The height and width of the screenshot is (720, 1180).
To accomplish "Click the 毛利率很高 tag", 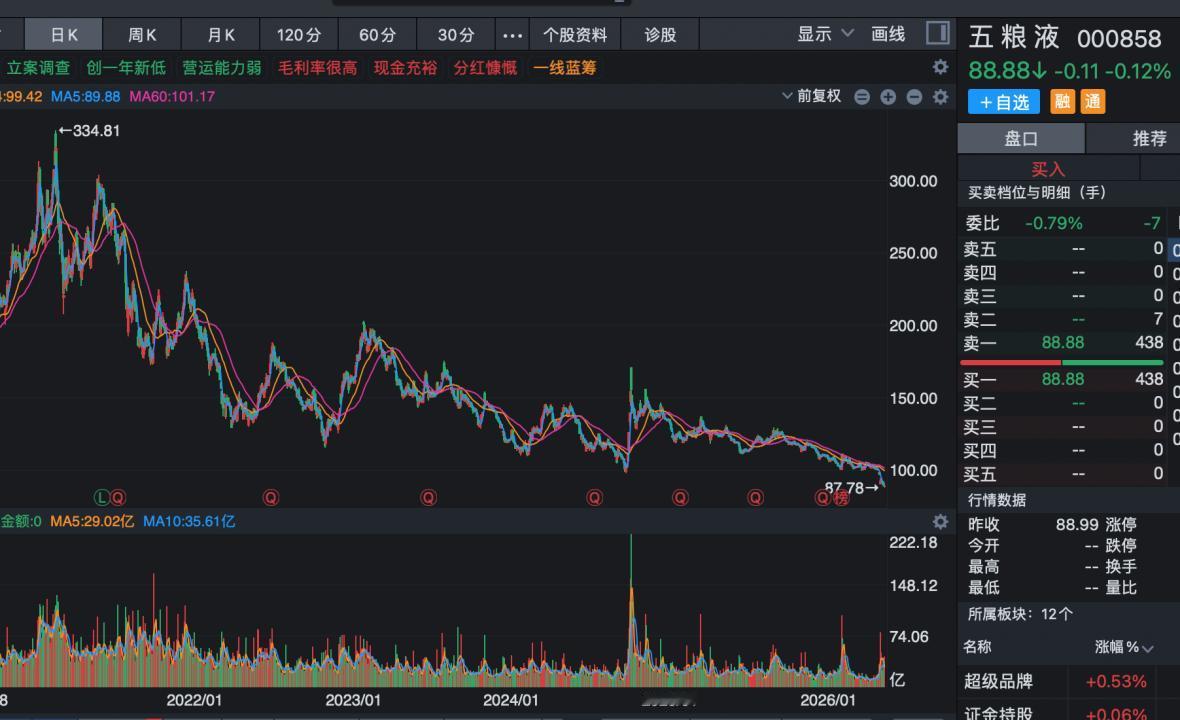I will [318, 68].
